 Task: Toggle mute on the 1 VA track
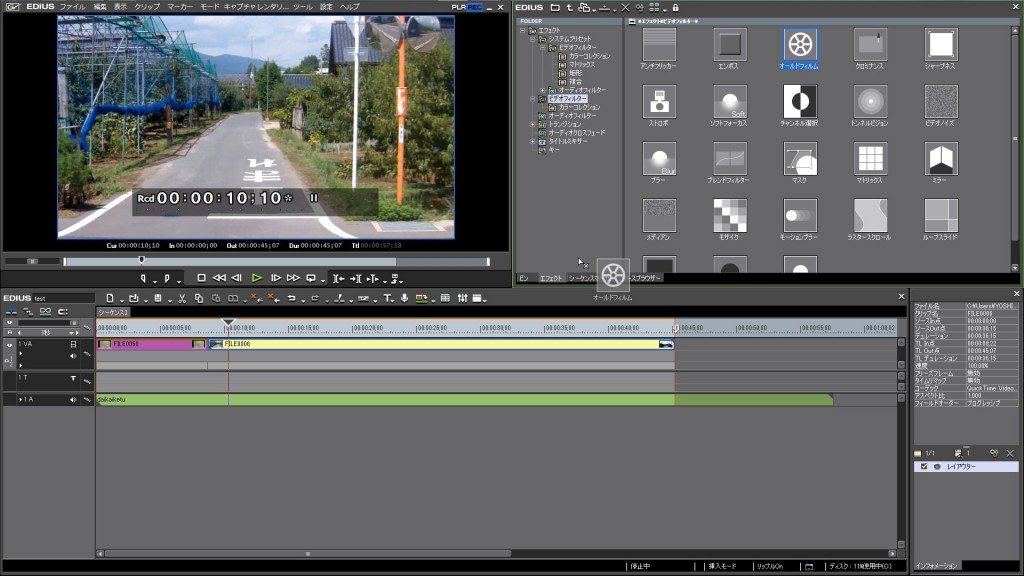(x=73, y=356)
